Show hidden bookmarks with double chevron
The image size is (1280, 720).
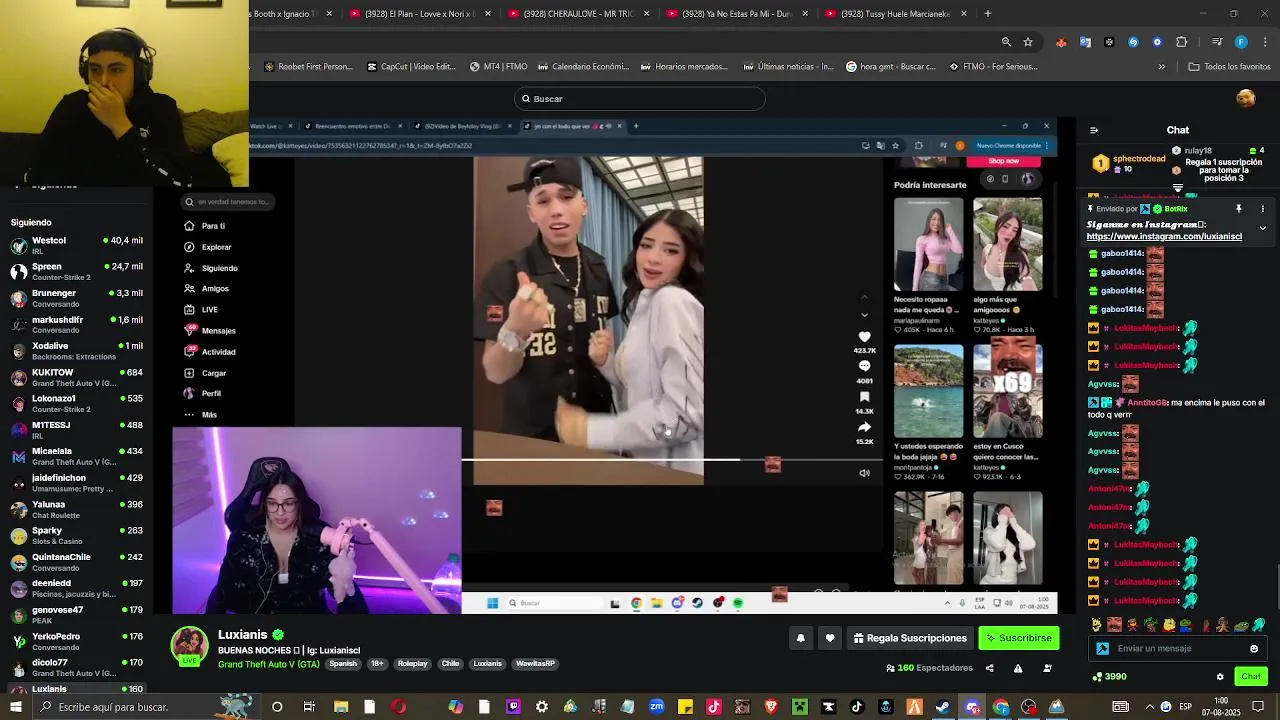click(x=1161, y=67)
